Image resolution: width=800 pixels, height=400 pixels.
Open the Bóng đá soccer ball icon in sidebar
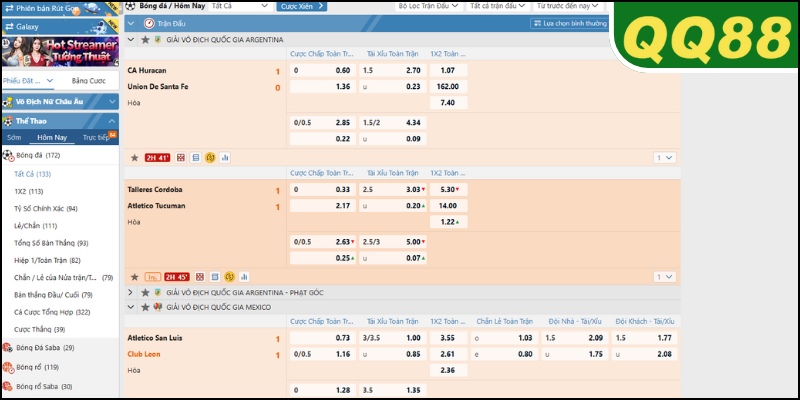coord(8,155)
